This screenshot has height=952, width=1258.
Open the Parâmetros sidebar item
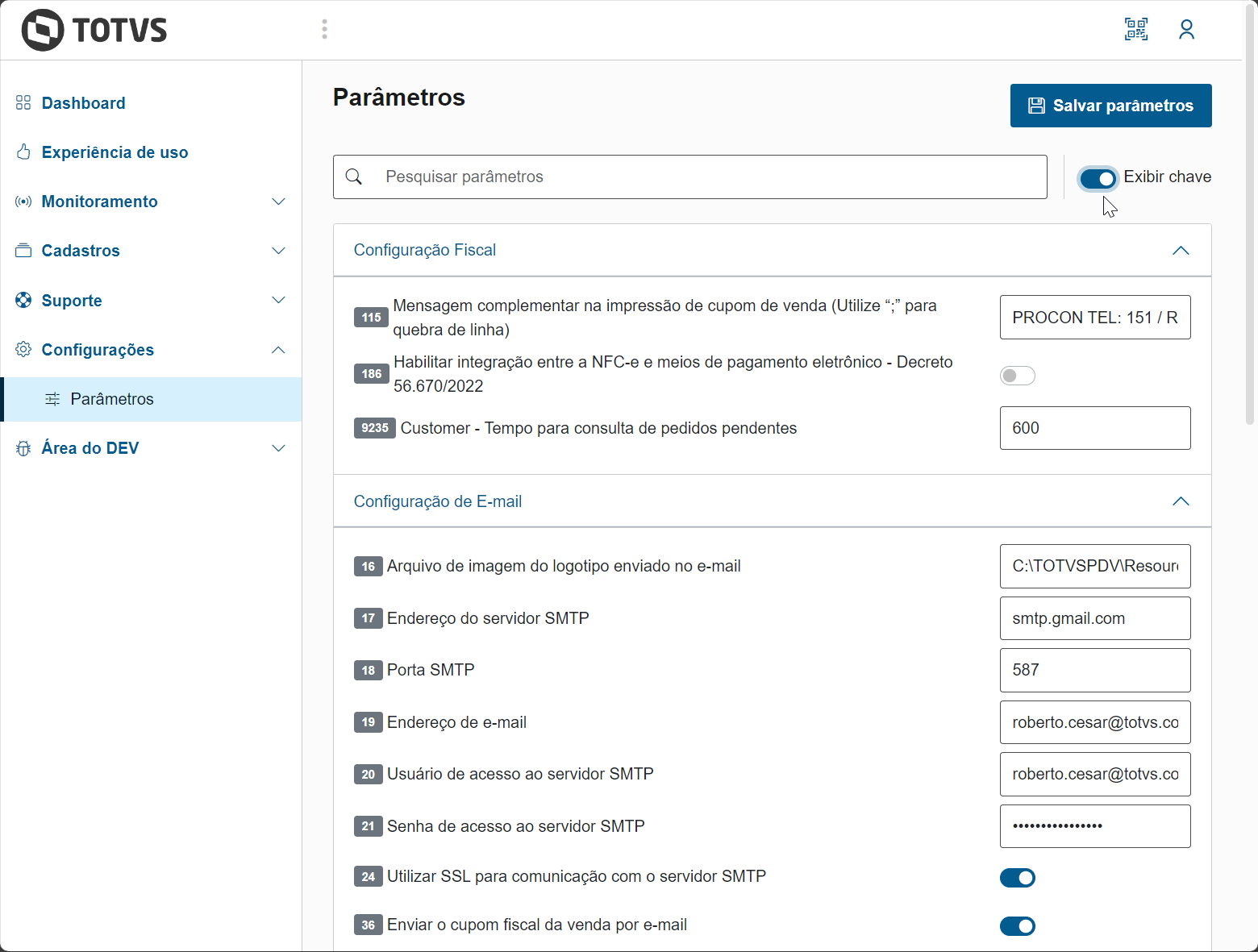click(112, 399)
